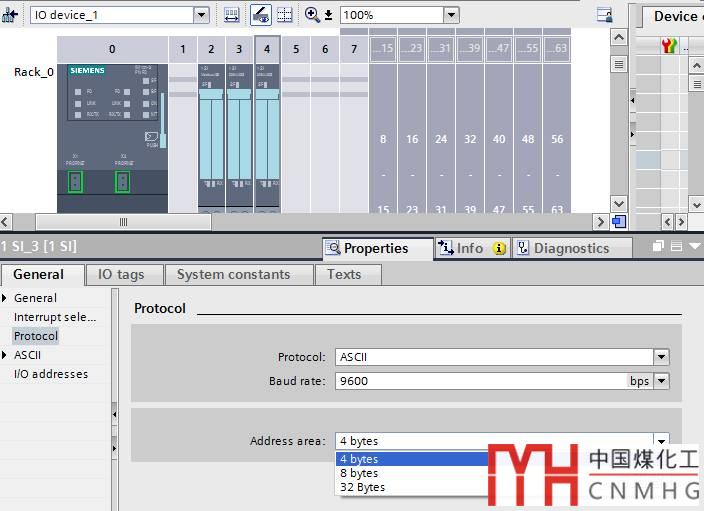Click left PROFINET port on interface module

pyautogui.click(x=75, y=182)
